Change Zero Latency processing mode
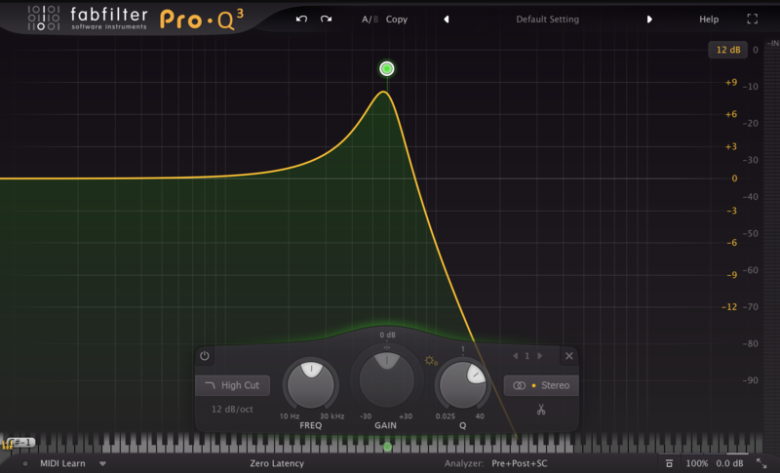The height and width of the screenshot is (473, 780). (277, 464)
